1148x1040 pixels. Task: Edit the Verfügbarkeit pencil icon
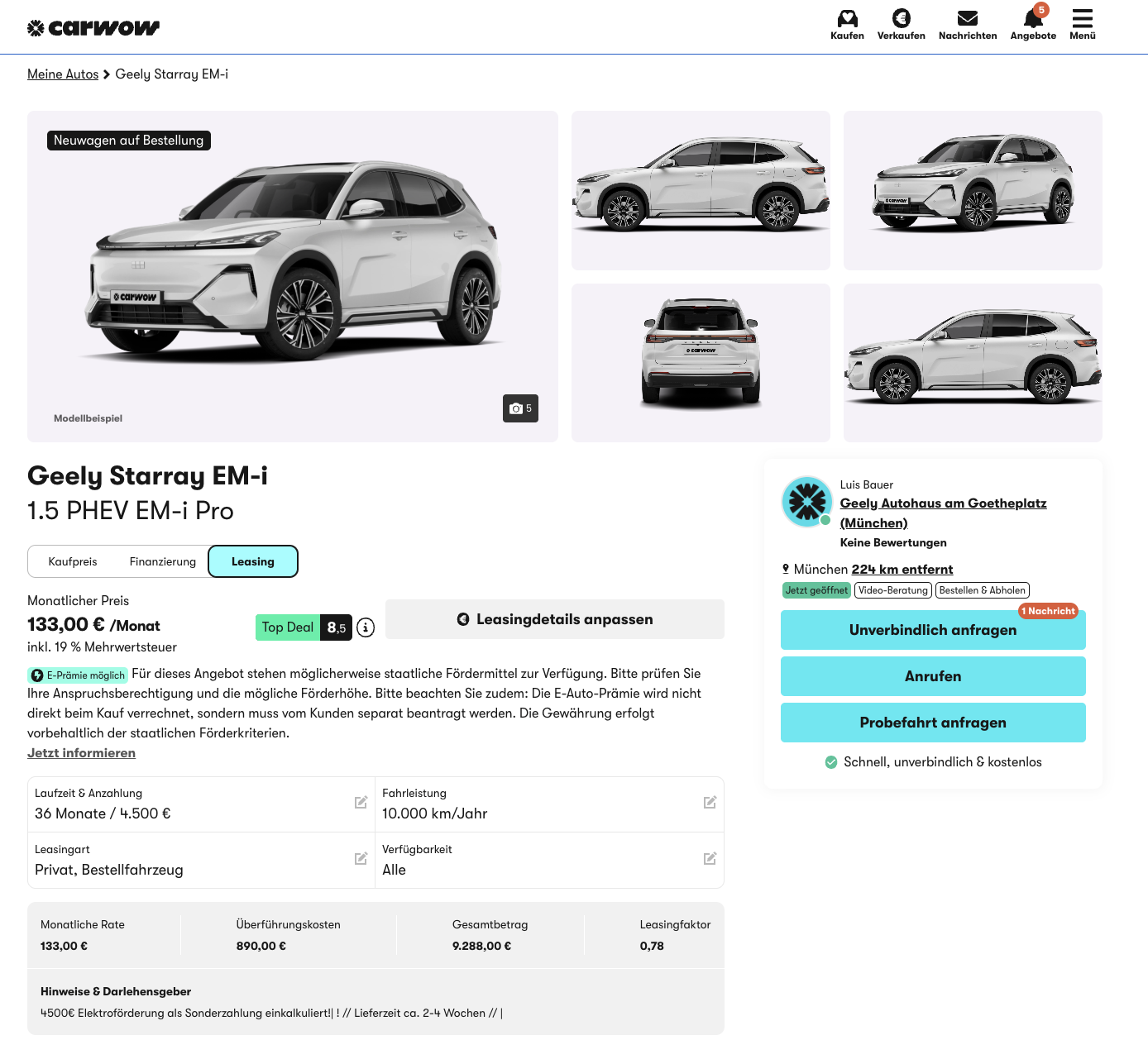point(710,858)
